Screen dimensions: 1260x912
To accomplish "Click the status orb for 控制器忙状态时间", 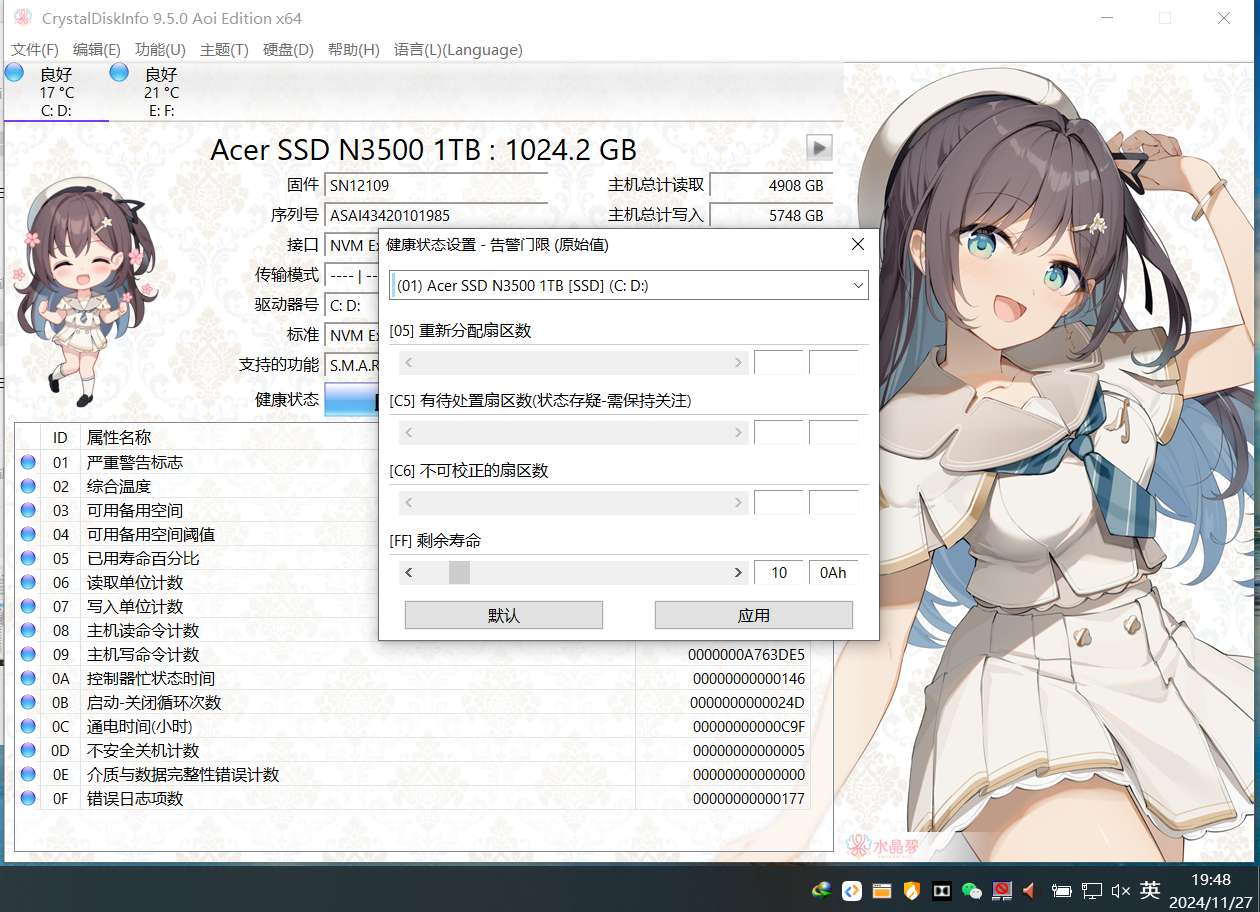I will tap(28, 678).
